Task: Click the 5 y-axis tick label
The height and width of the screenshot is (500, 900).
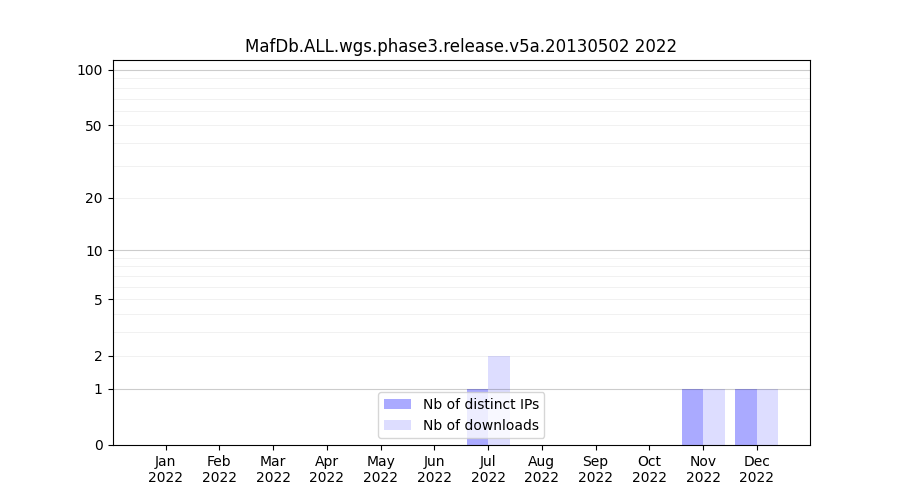Action: [98, 299]
